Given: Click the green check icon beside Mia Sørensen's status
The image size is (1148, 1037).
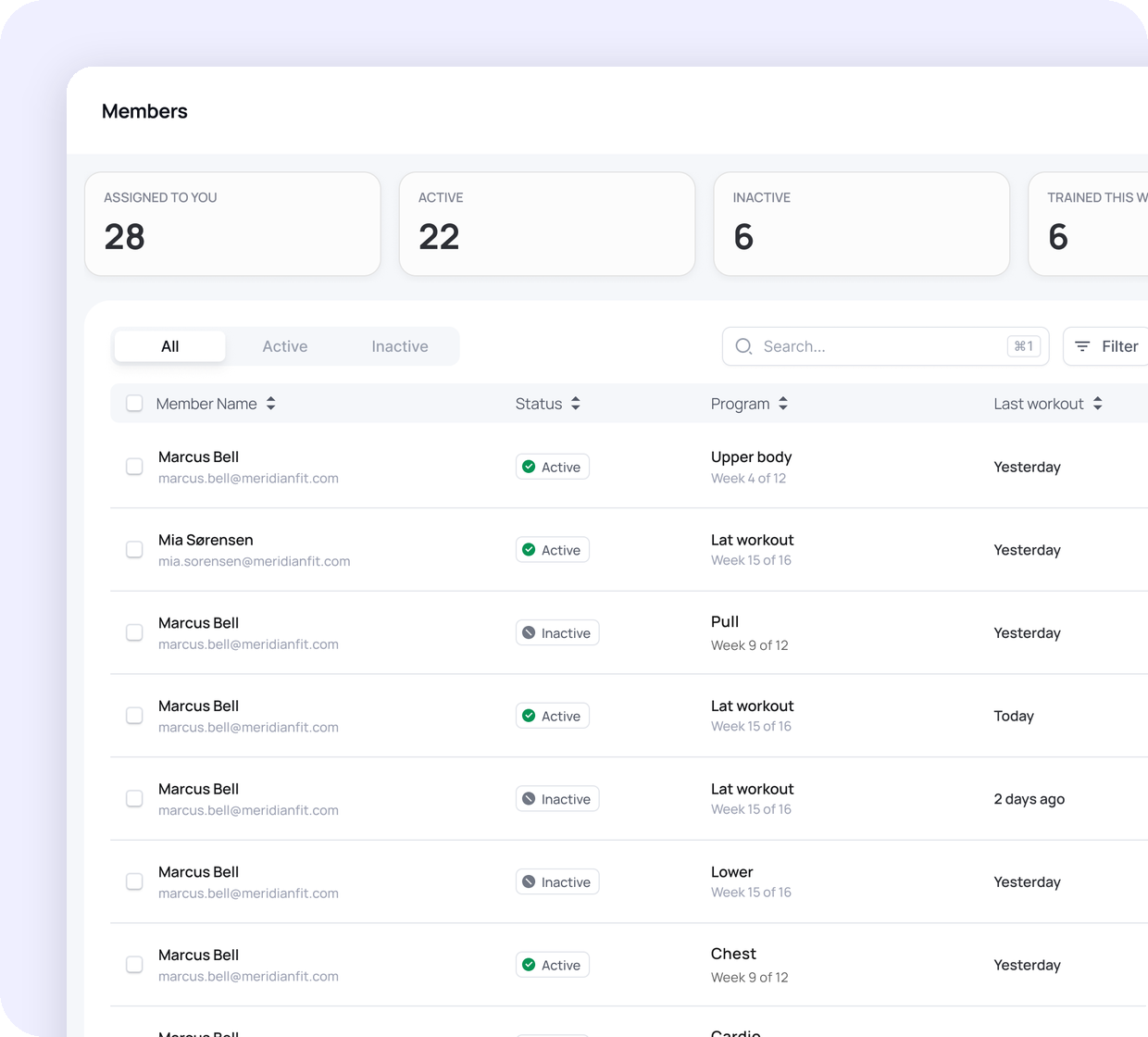Looking at the screenshot, I should (529, 550).
